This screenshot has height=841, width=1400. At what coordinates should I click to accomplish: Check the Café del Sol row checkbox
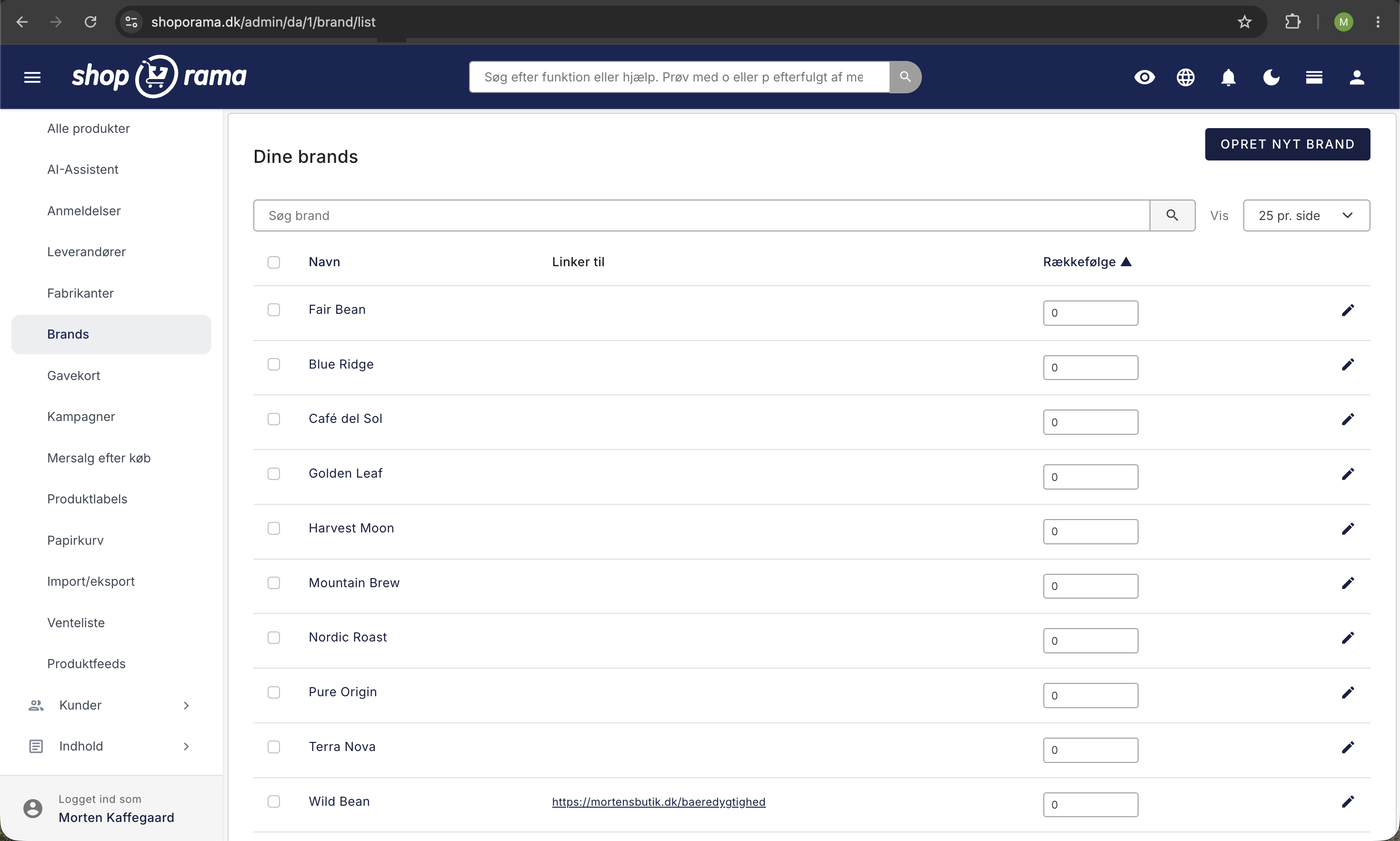pyautogui.click(x=274, y=419)
